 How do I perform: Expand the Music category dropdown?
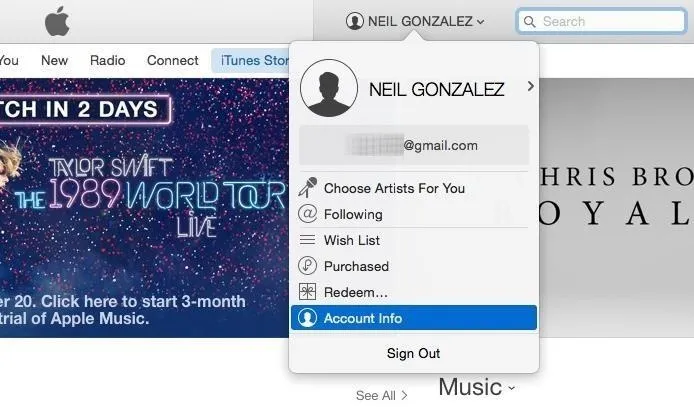coord(477,387)
